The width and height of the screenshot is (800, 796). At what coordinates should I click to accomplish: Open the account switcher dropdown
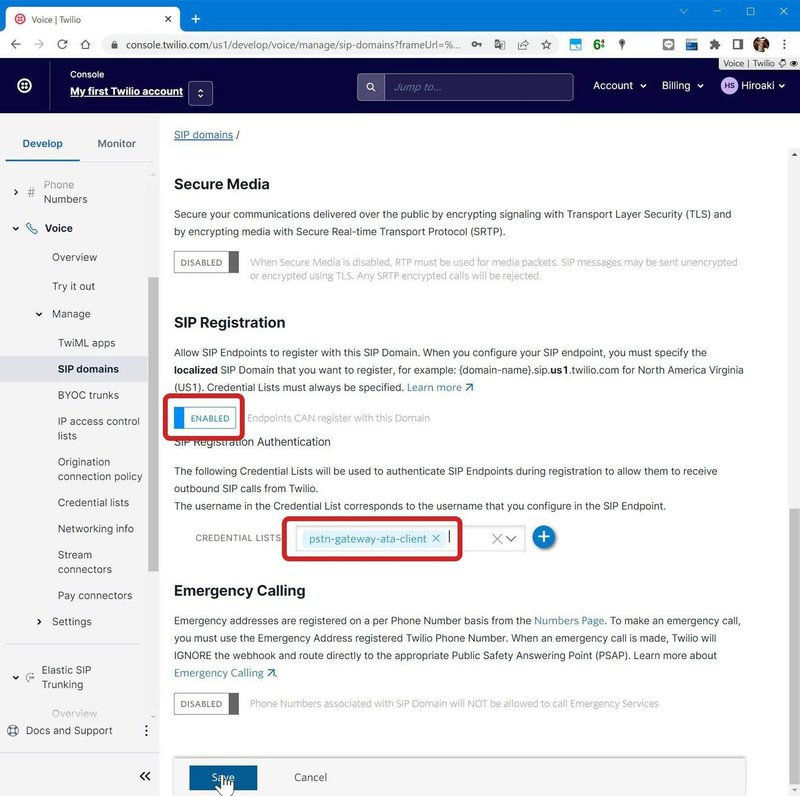[x=201, y=93]
